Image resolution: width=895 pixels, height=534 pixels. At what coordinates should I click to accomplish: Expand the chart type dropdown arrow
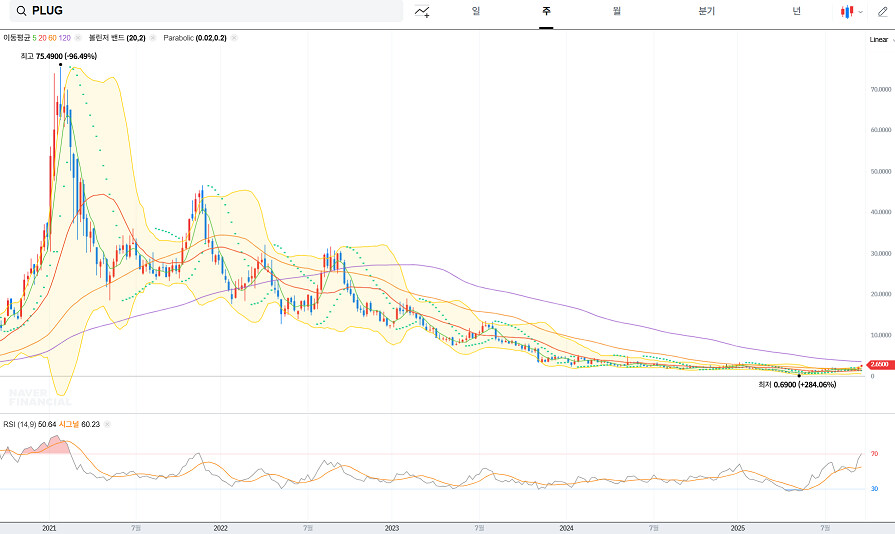pyautogui.click(x=860, y=12)
